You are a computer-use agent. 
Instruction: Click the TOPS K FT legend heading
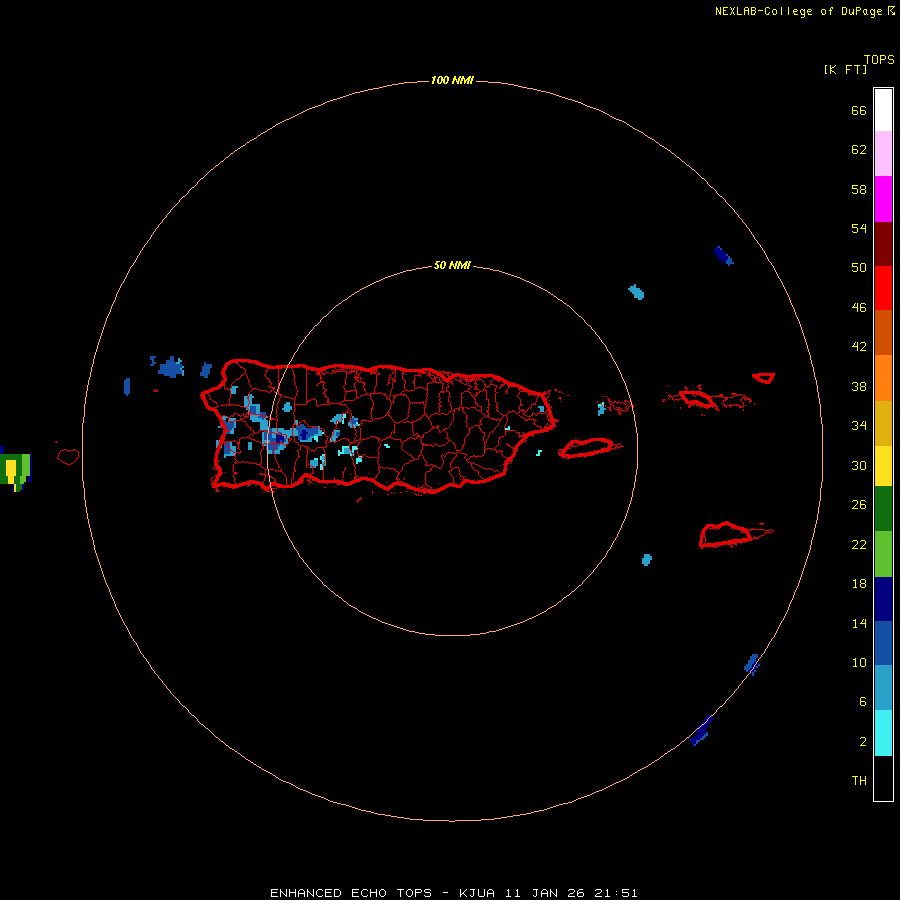pos(859,64)
